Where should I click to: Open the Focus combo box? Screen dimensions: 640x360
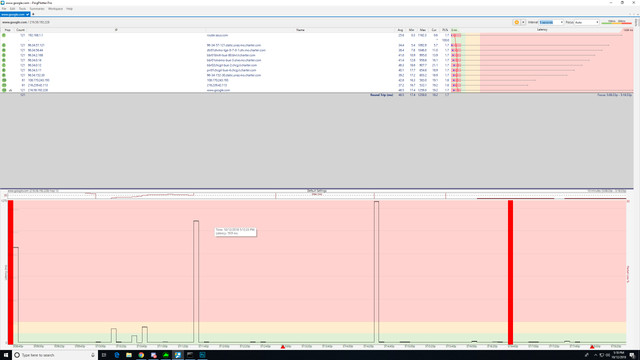(x=587, y=22)
